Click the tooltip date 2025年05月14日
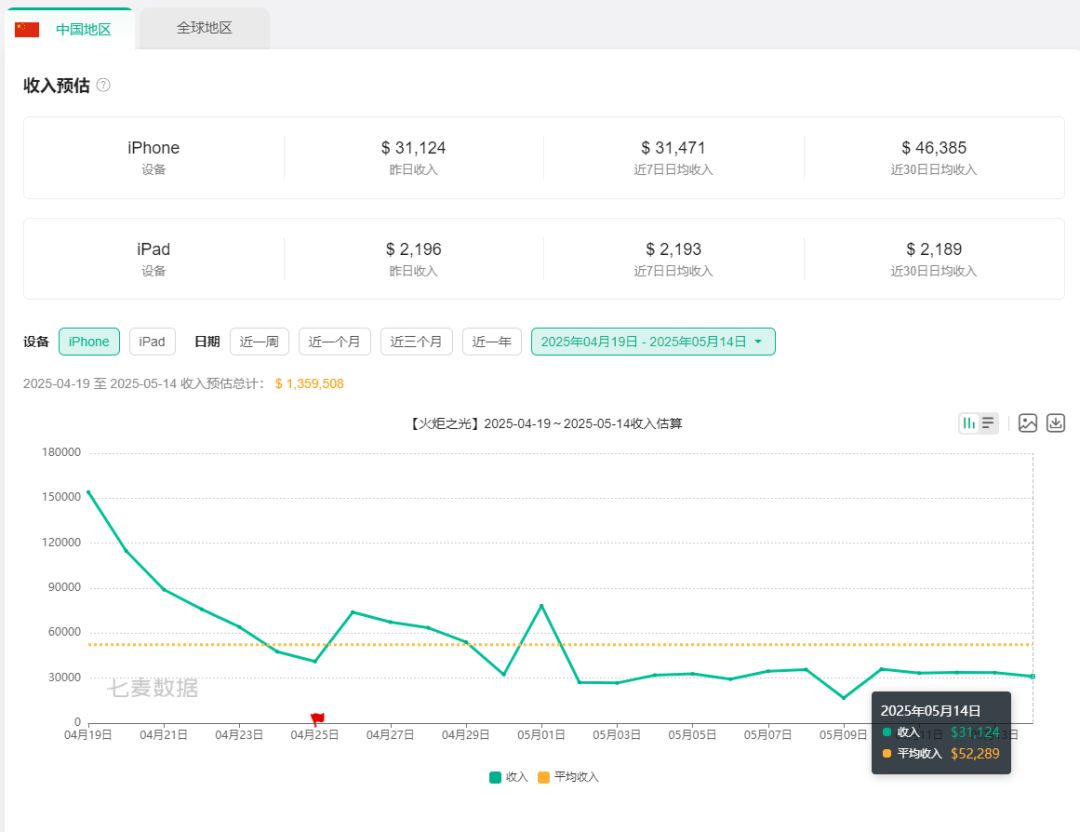1080x832 pixels. tap(930, 711)
